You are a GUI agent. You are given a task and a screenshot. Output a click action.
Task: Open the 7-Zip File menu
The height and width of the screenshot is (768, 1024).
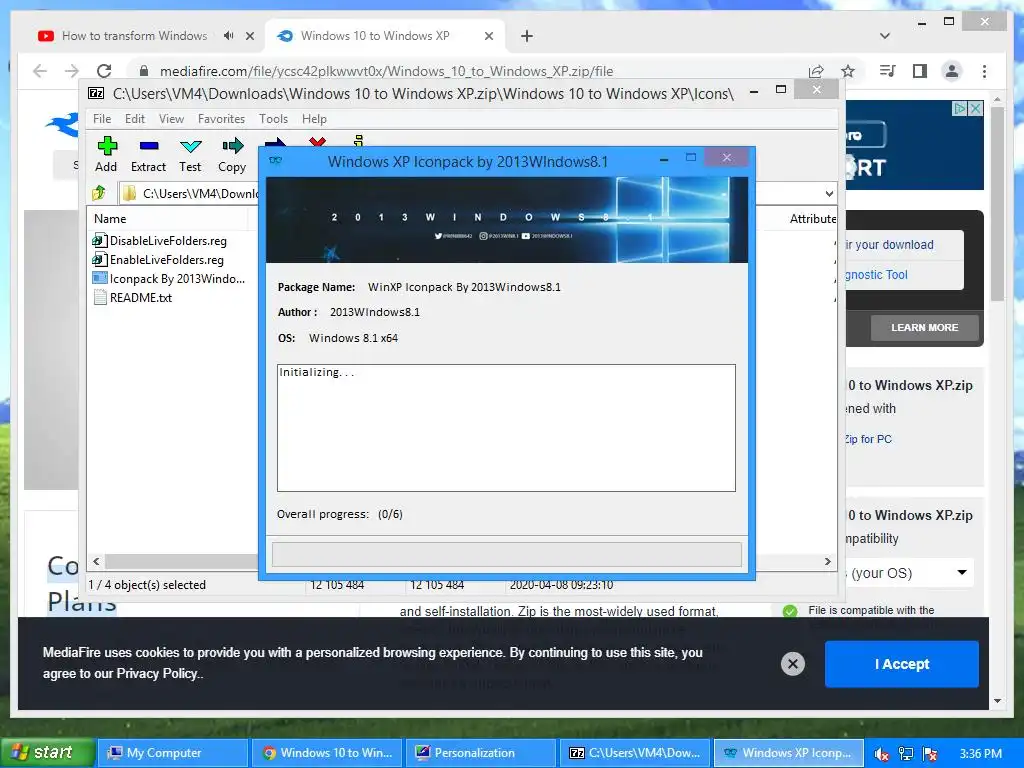click(x=102, y=119)
